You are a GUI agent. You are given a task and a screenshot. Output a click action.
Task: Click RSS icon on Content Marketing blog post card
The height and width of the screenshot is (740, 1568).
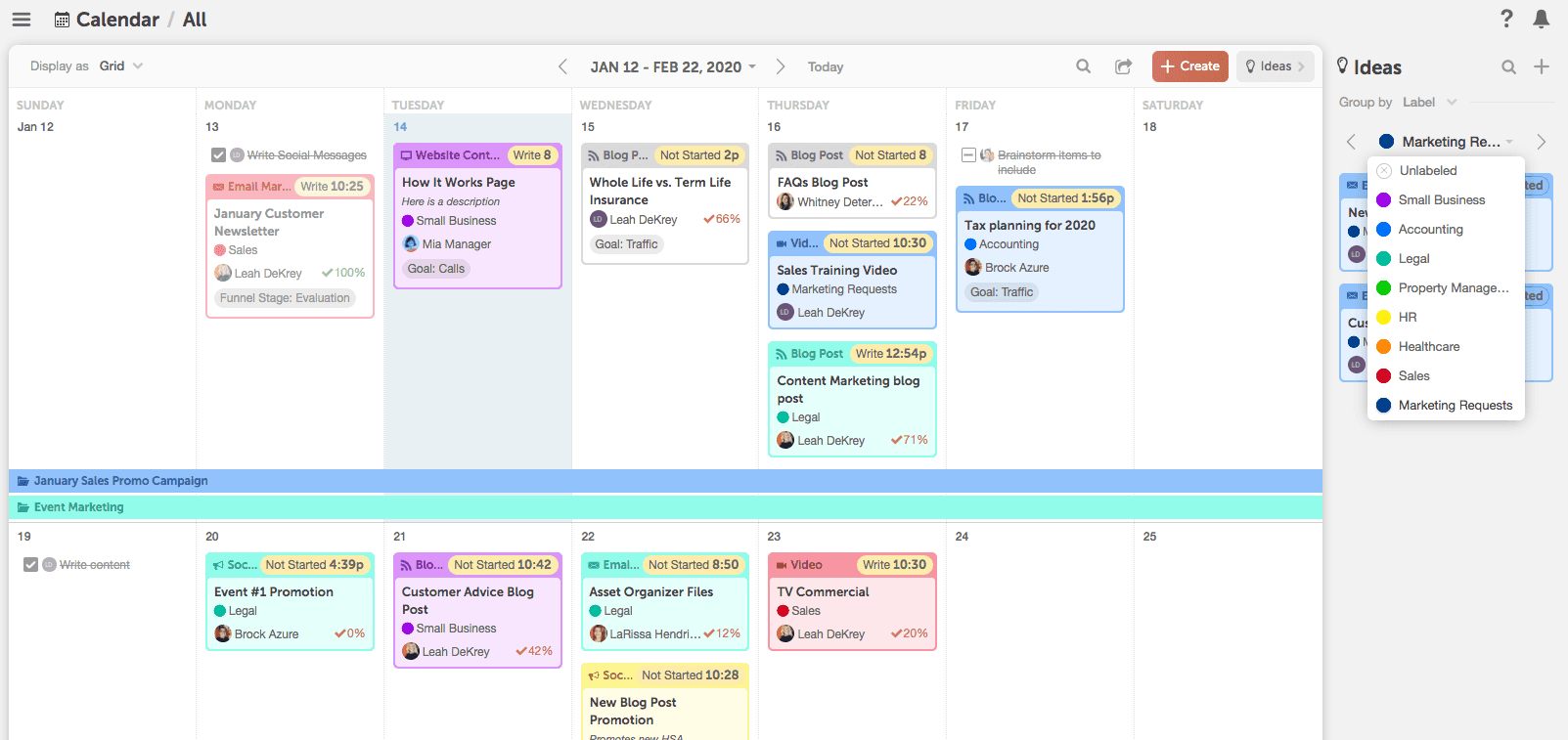pos(782,354)
